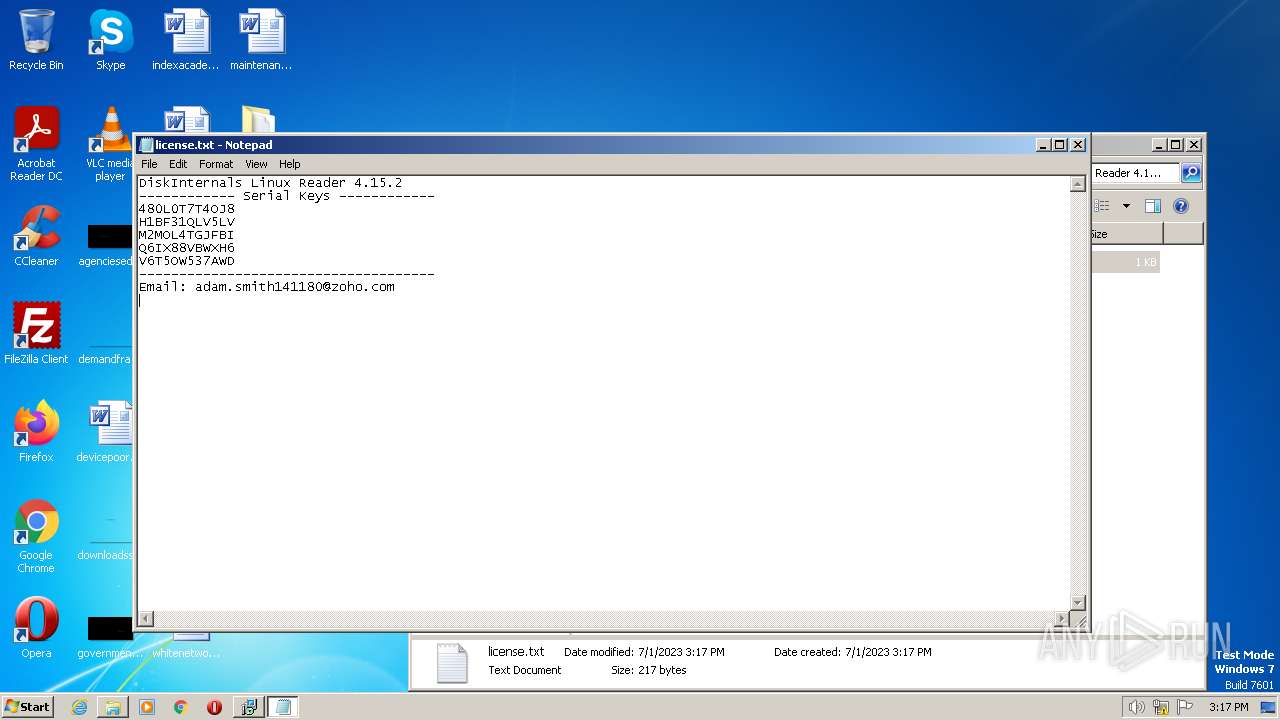Click Notepad vertical scrollbar down arrow

click(x=1077, y=602)
